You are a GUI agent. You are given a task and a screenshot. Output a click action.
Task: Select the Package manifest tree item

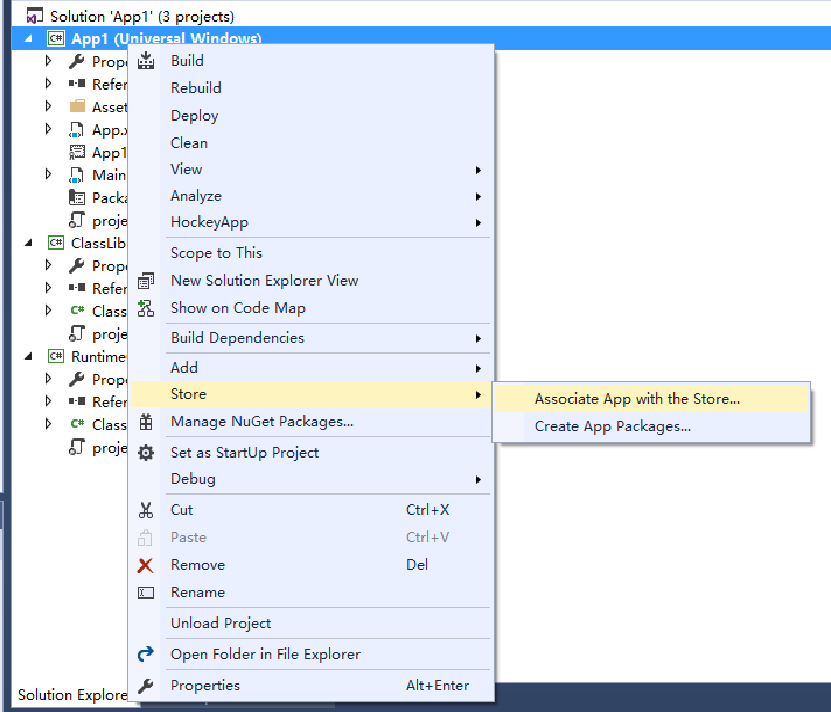click(x=110, y=198)
